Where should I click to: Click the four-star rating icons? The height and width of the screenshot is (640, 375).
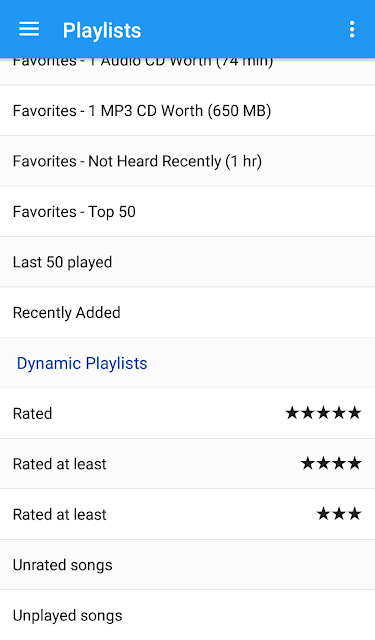click(x=331, y=463)
